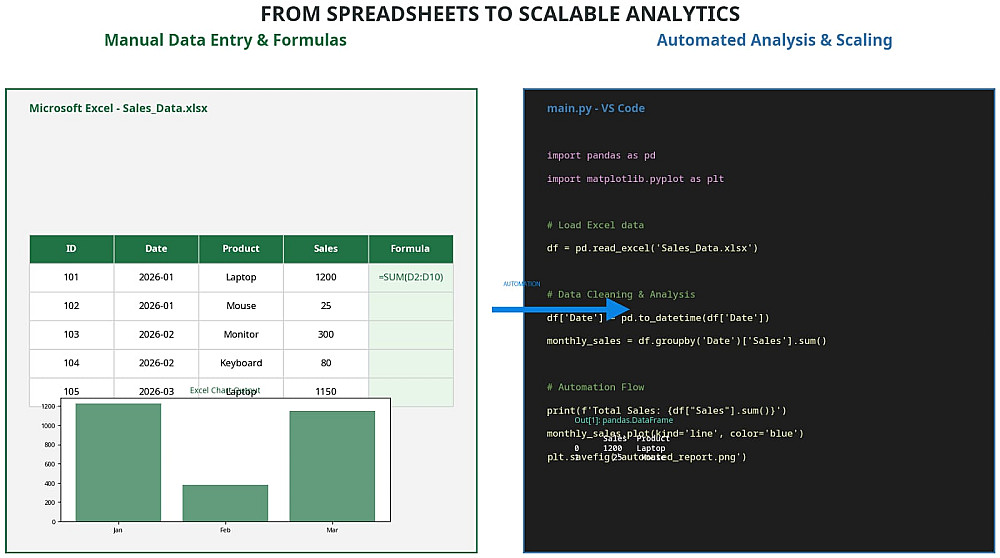The height and width of the screenshot is (558, 1000).
Task: Click the Monitor product cell
Action: point(241,334)
